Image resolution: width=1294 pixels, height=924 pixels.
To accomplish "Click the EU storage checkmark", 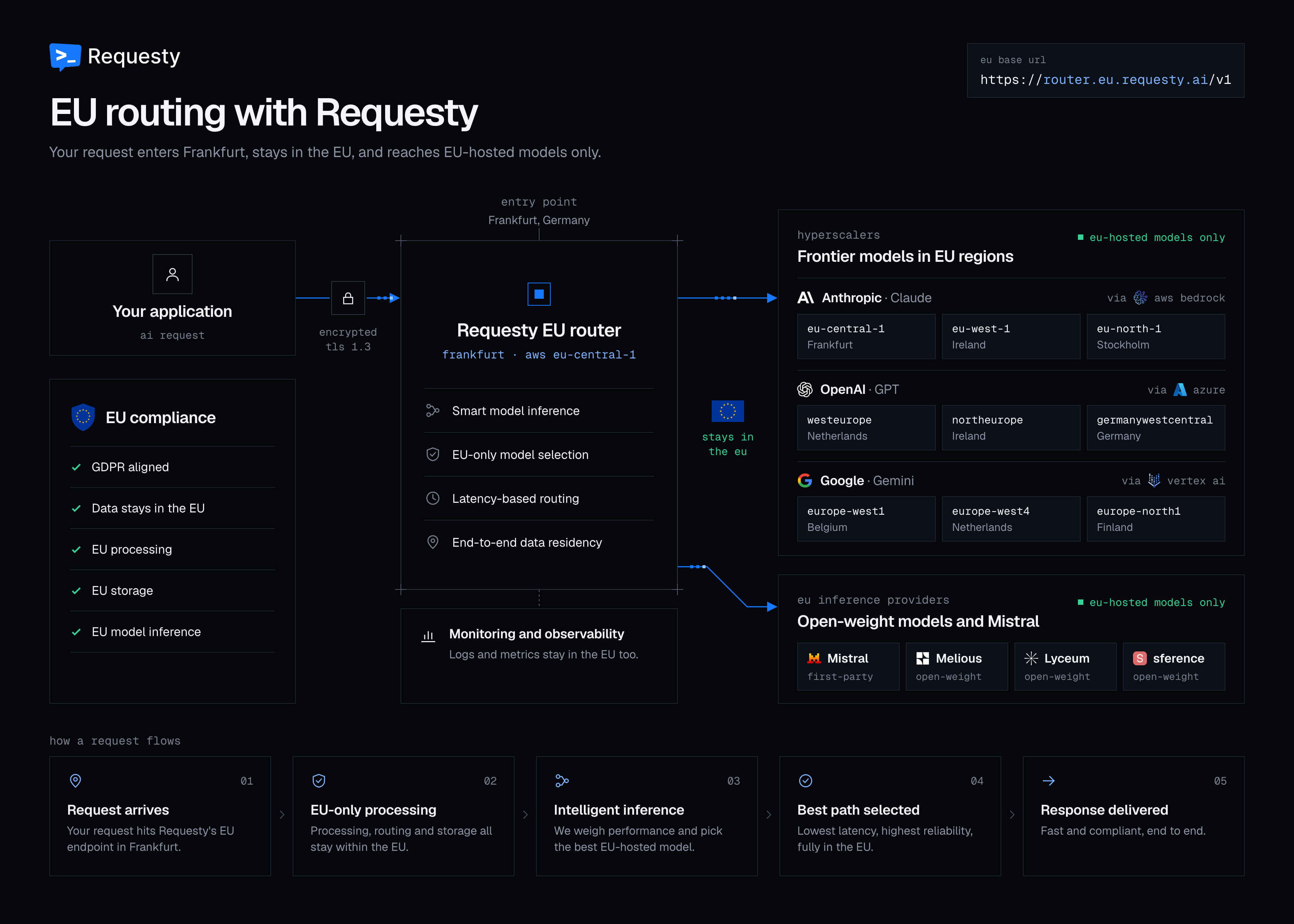I will (76, 591).
